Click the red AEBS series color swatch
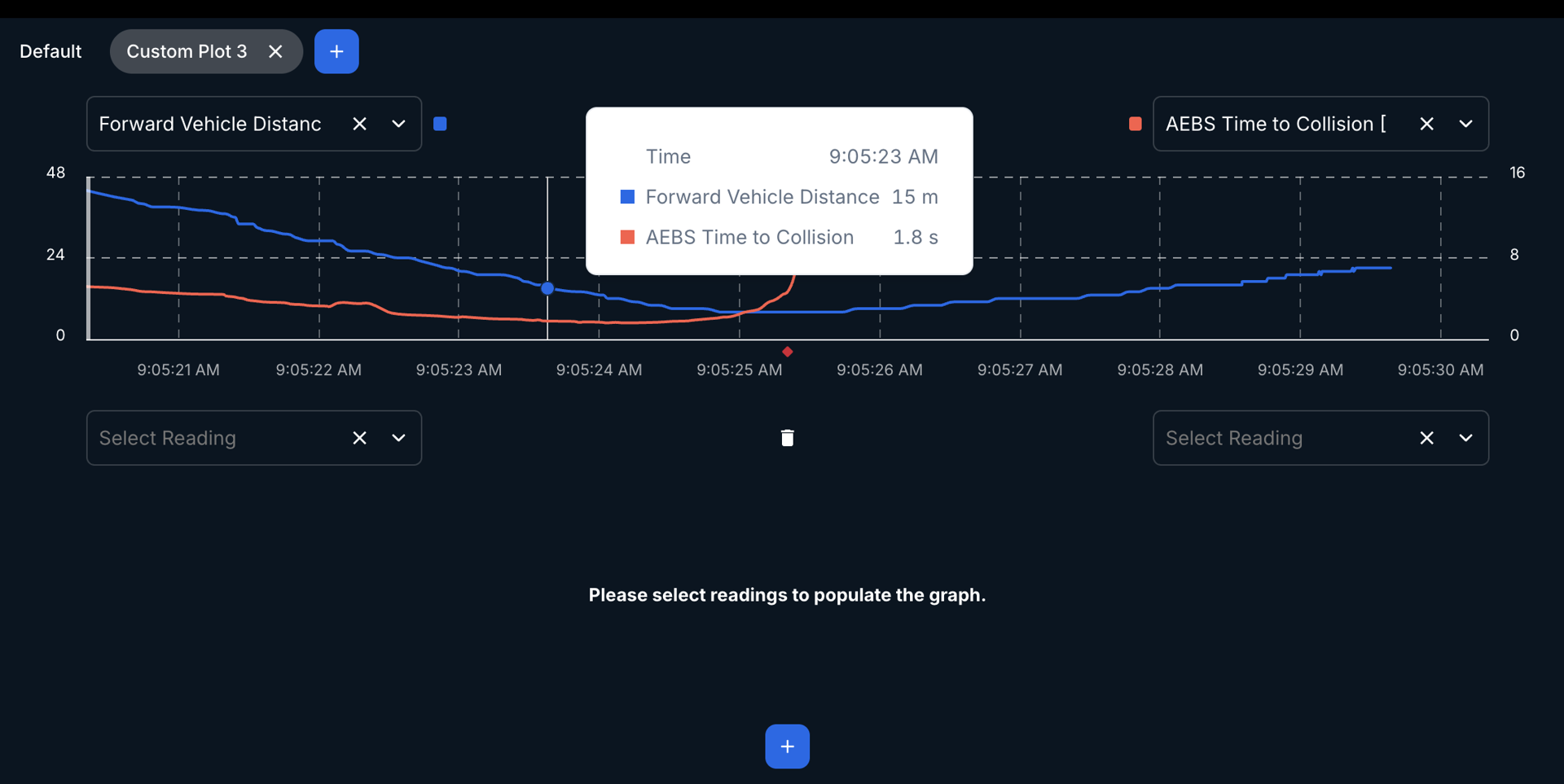The width and height of the screenshot is (1564, 784). coord(1135,124)
